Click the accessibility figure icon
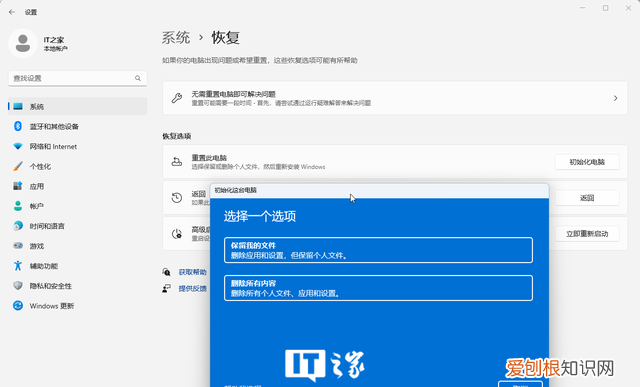The height and width of the screenshot is (387, 640). click(x=18, y=266)
